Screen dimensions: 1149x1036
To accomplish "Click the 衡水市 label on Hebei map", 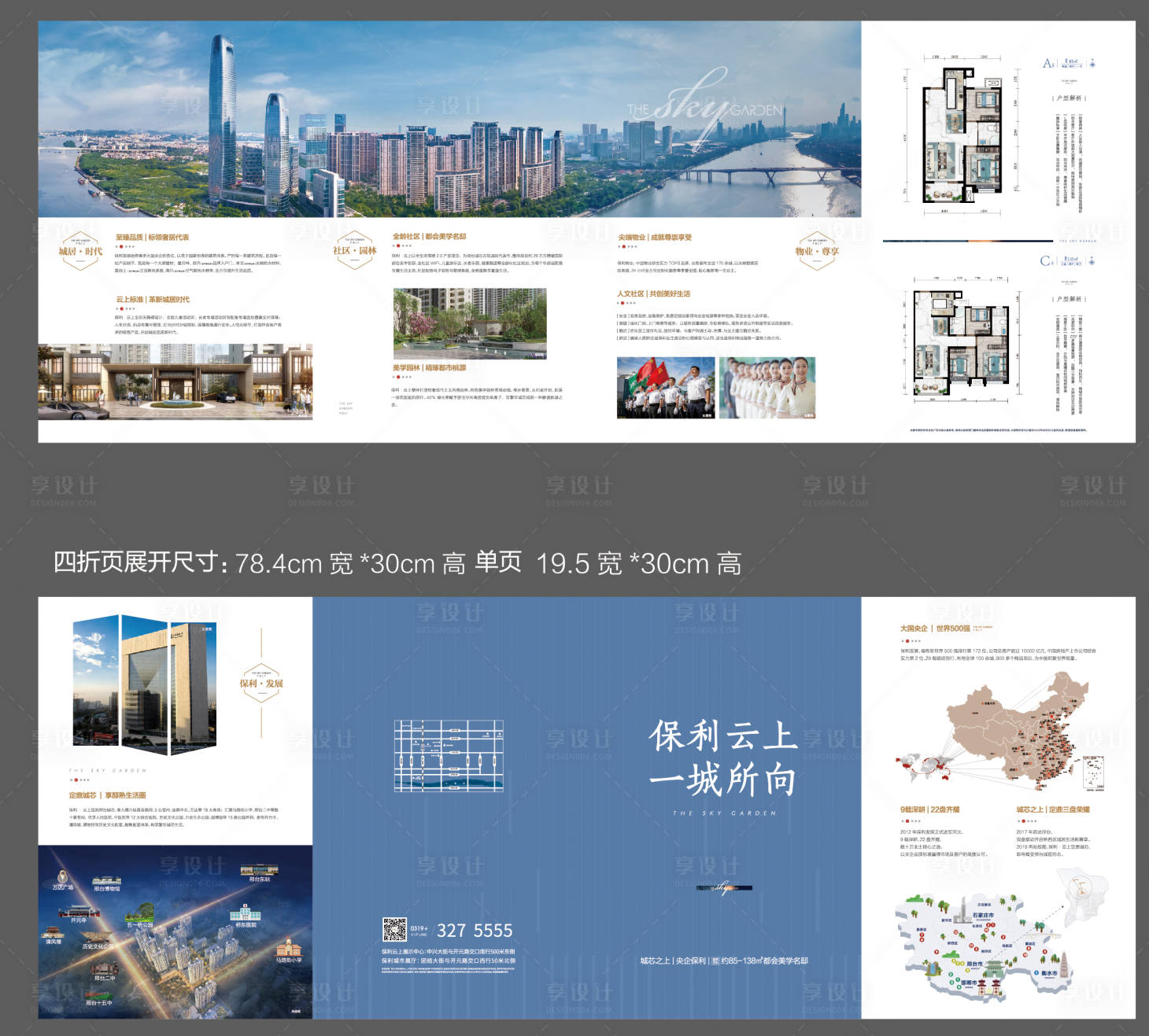I will point(1049,972).
